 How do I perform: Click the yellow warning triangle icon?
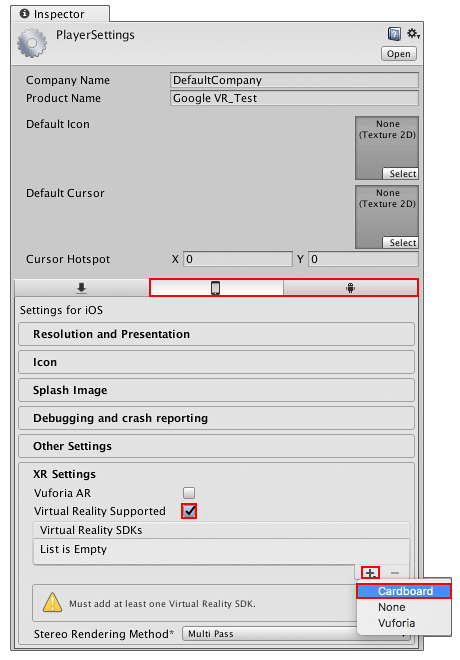53,602
